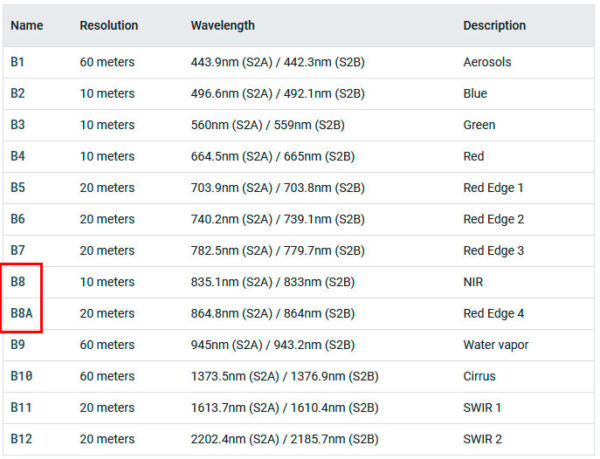This screenshot has height=459, width=600.
Task: Click the Name column header
Action: coord(27,25)
